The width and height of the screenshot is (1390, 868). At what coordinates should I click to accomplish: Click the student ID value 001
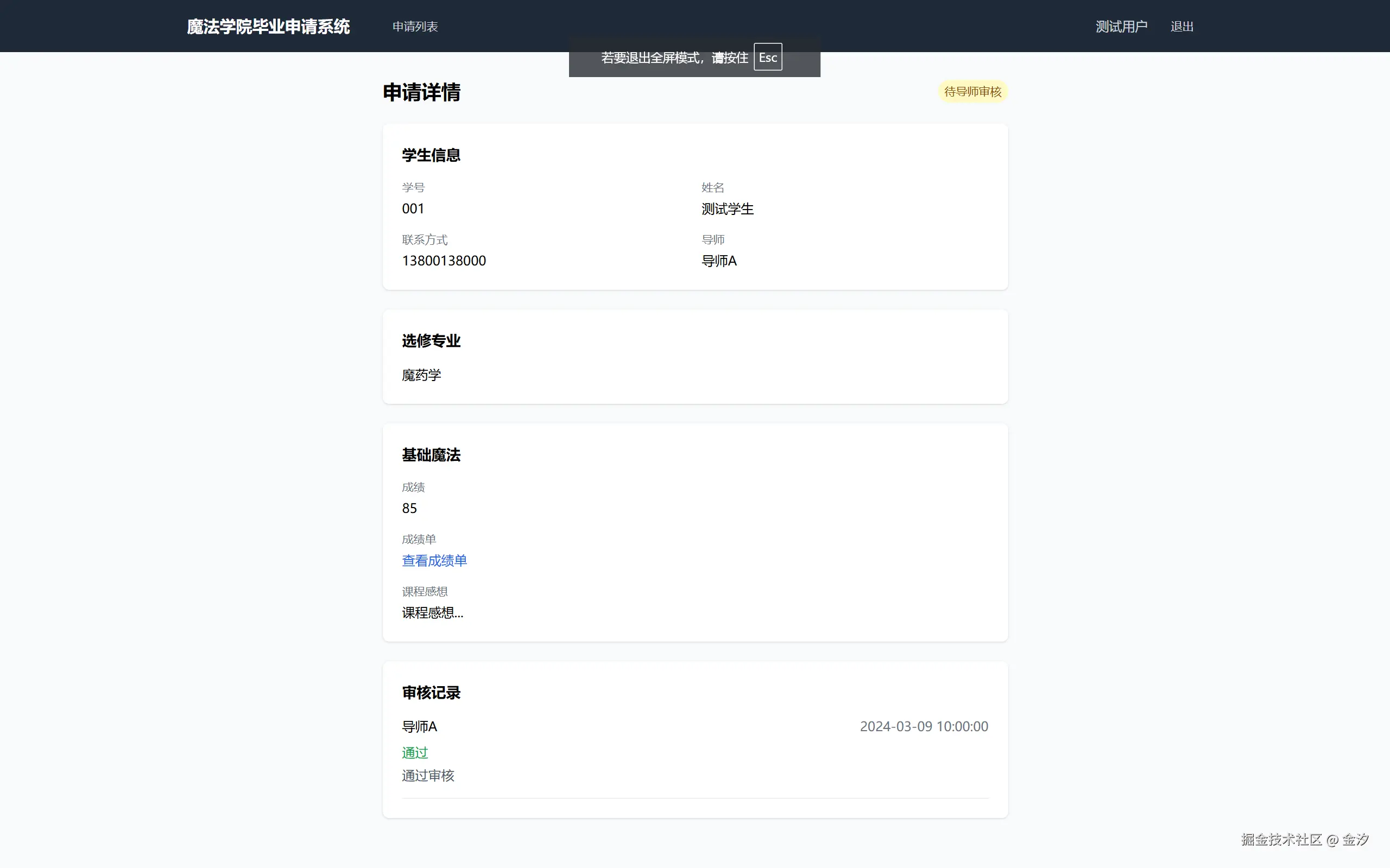coord(413,209)
